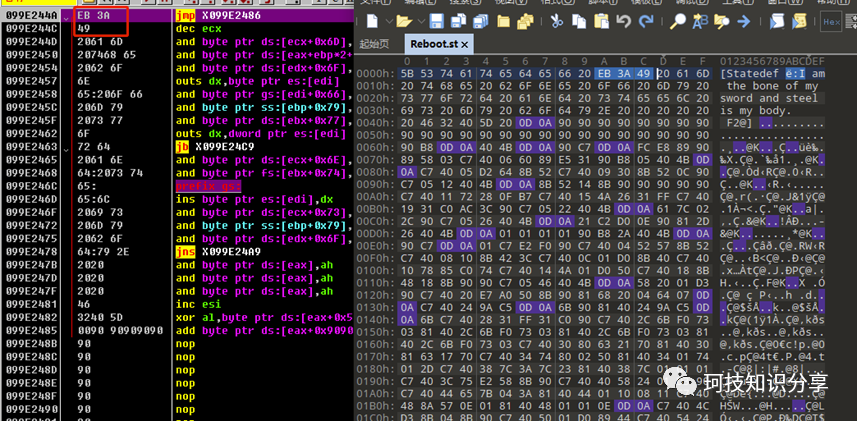Select the dec ecx instruction

coord(198,28)
